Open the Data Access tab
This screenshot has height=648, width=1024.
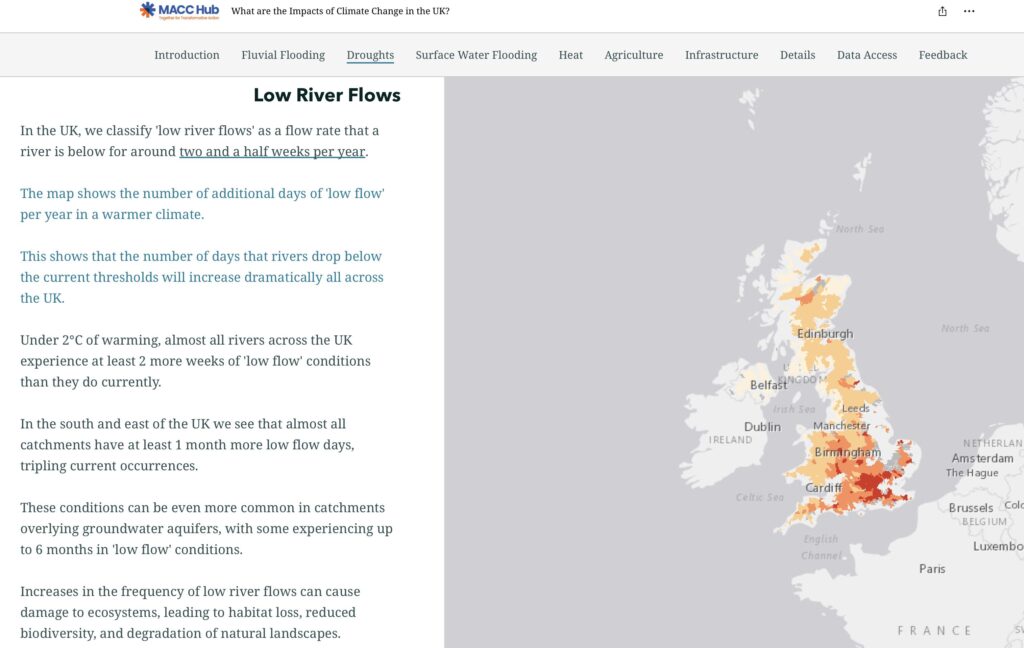point(867,55)
